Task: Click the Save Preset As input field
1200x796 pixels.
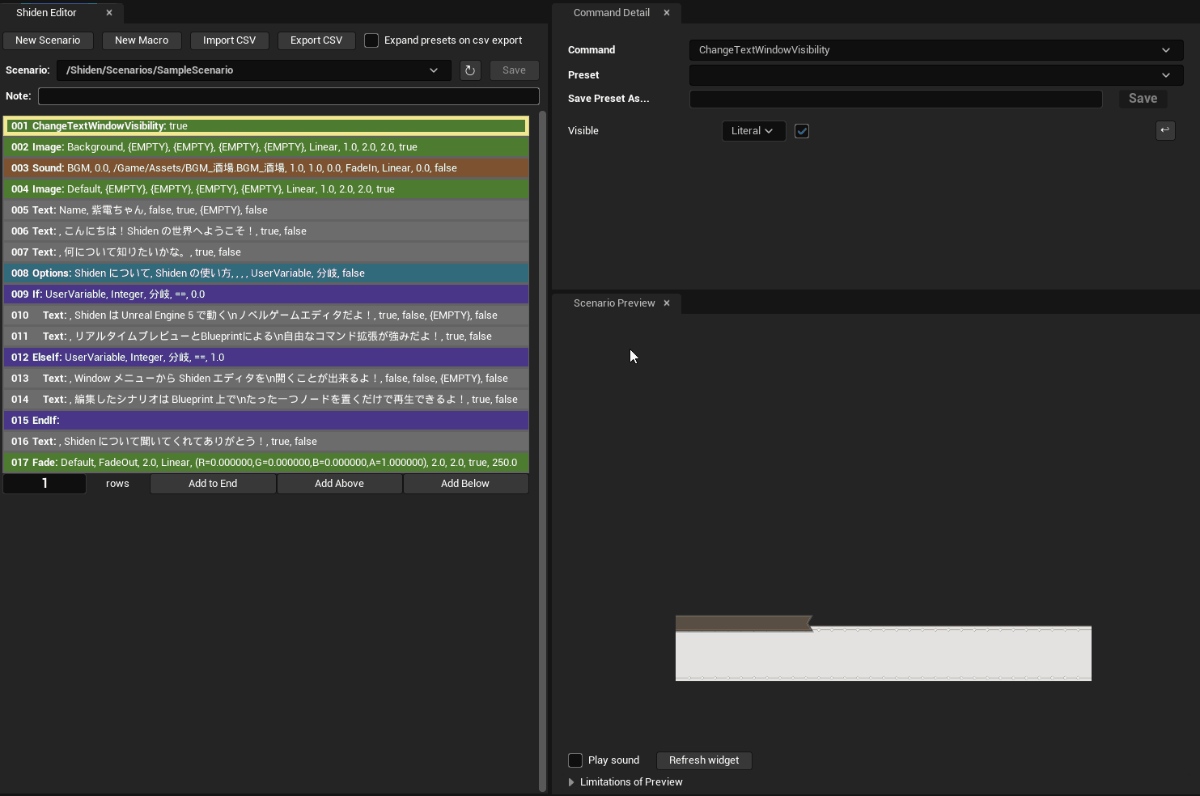Action: 896,98
